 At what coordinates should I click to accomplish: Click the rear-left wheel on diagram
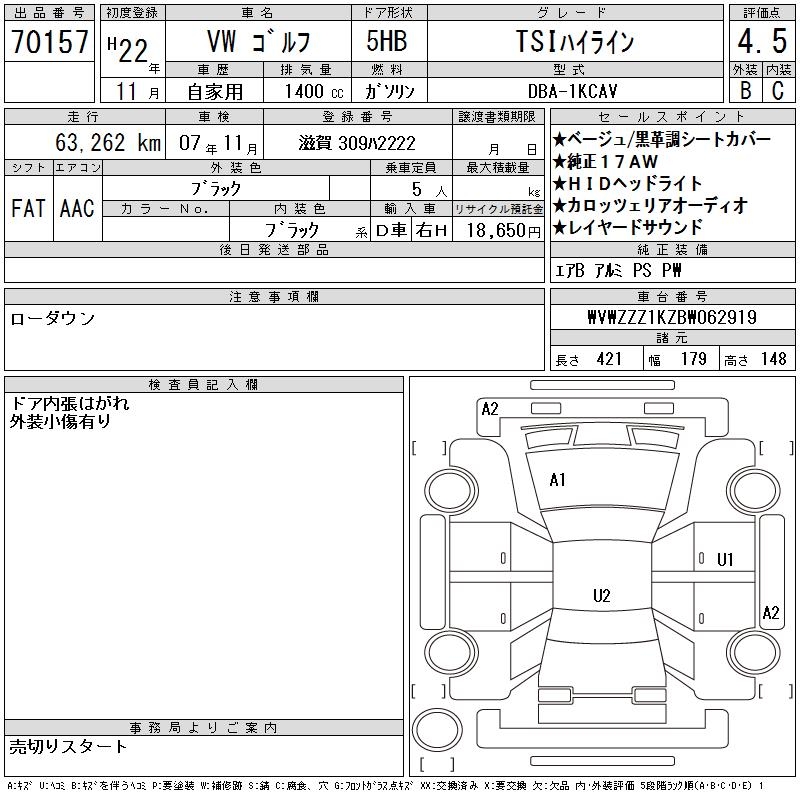coord(451,652)
